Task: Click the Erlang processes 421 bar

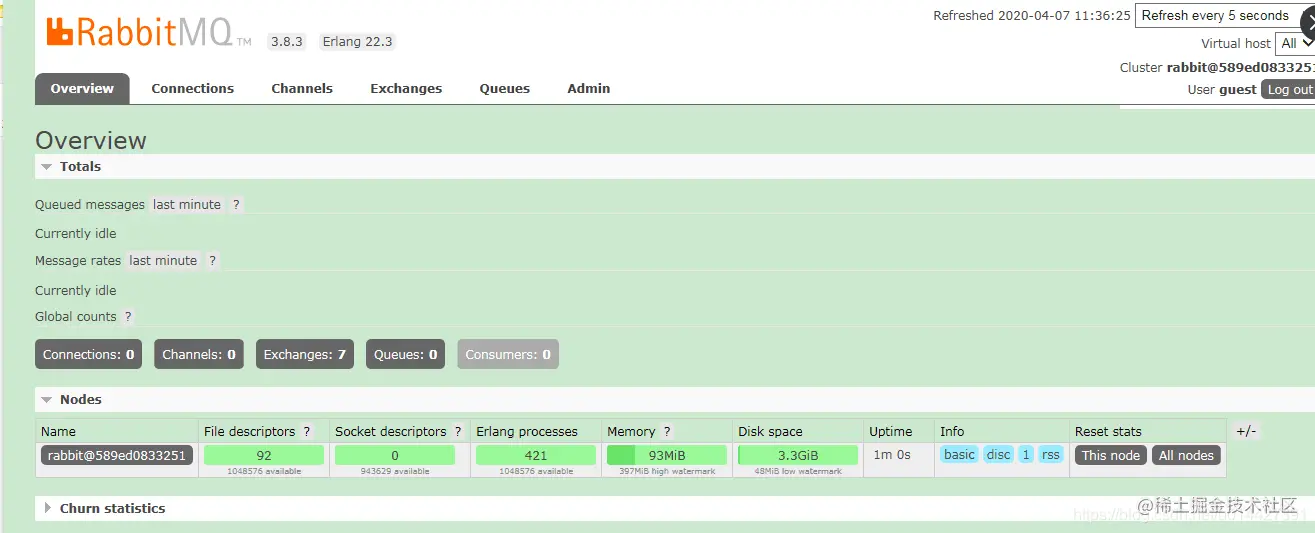Action: coord(536,455)
